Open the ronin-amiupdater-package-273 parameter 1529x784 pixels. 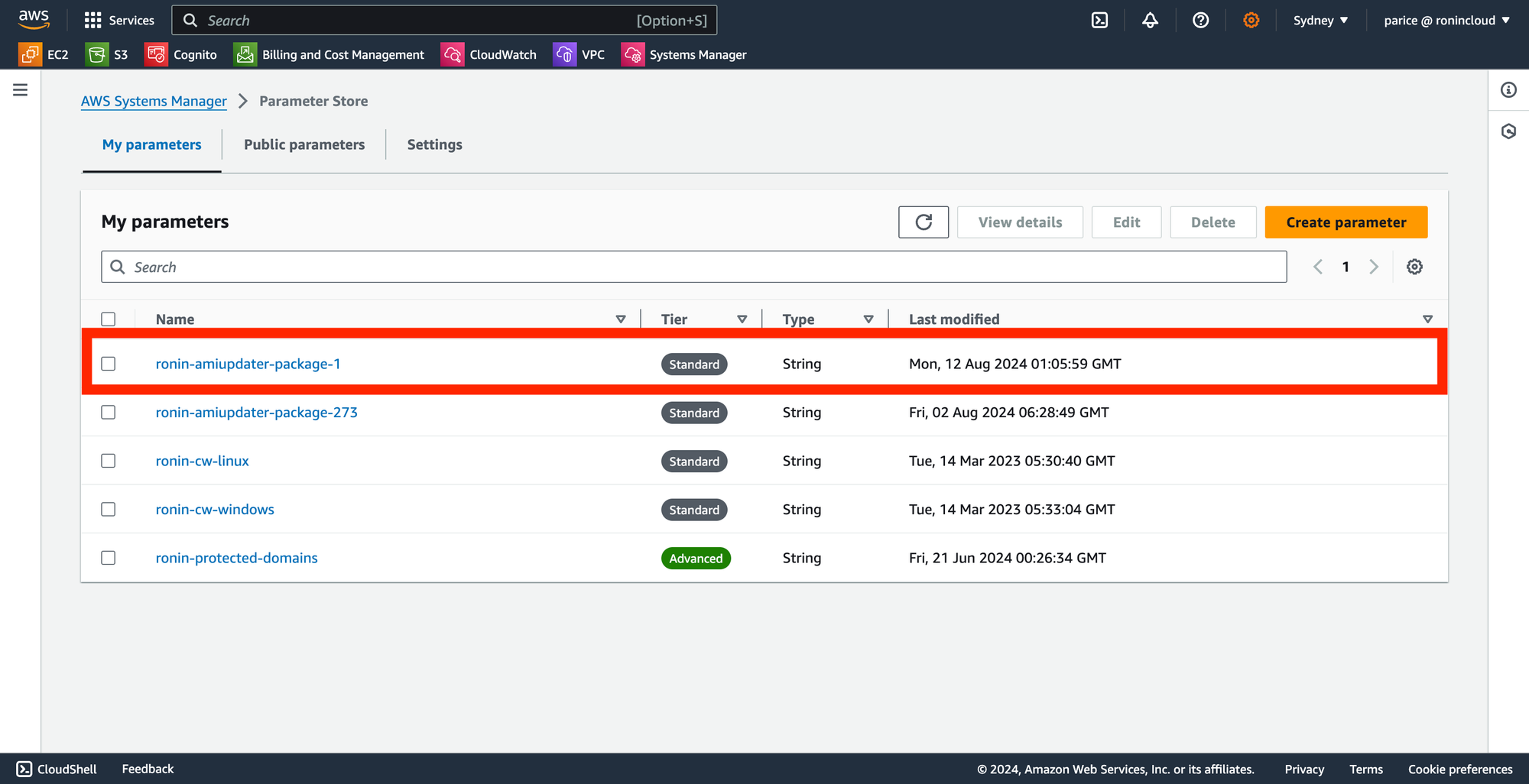(256, 413)
